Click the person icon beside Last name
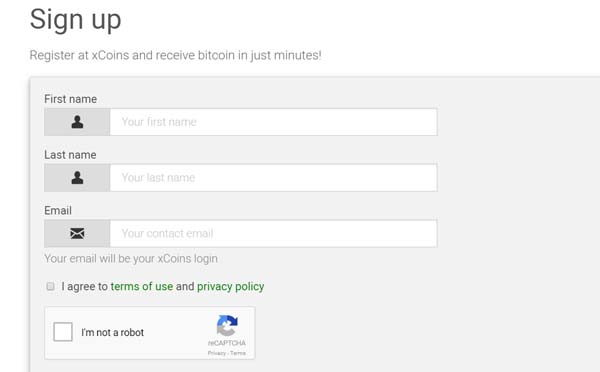 [77, 178]
